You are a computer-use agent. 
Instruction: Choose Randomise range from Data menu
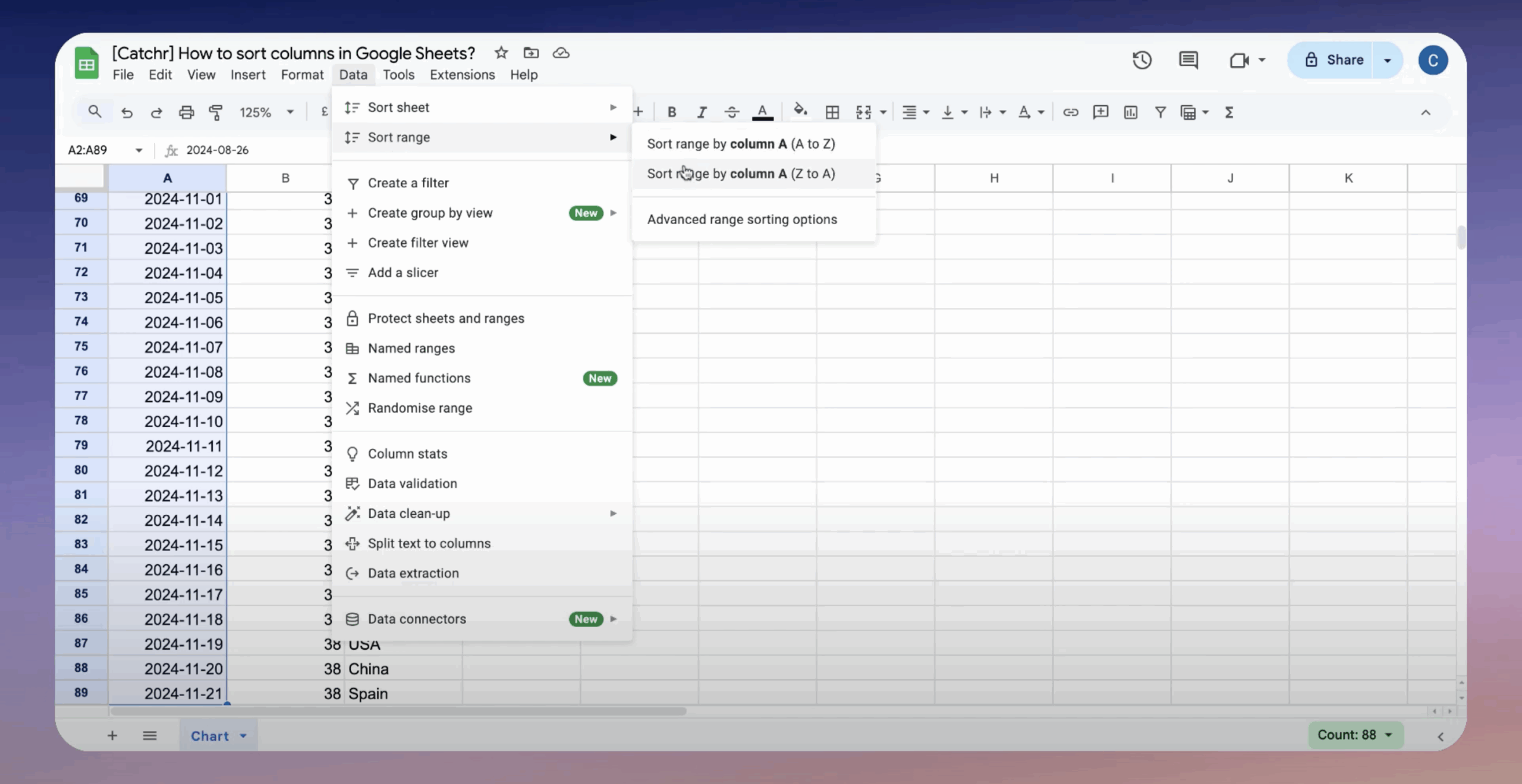[420, 408]
